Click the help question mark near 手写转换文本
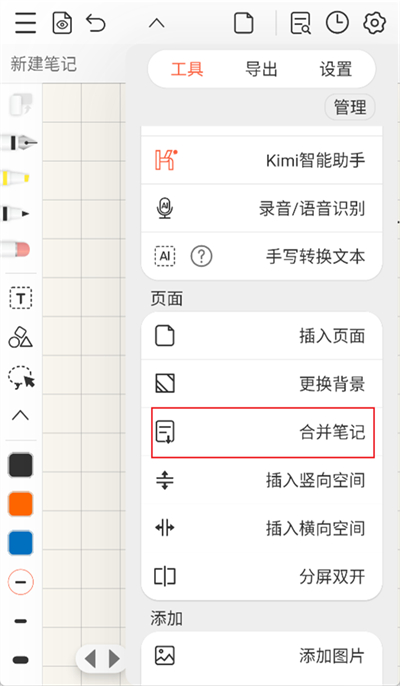This screenshot has height=686, width=400. coord(201,256)
